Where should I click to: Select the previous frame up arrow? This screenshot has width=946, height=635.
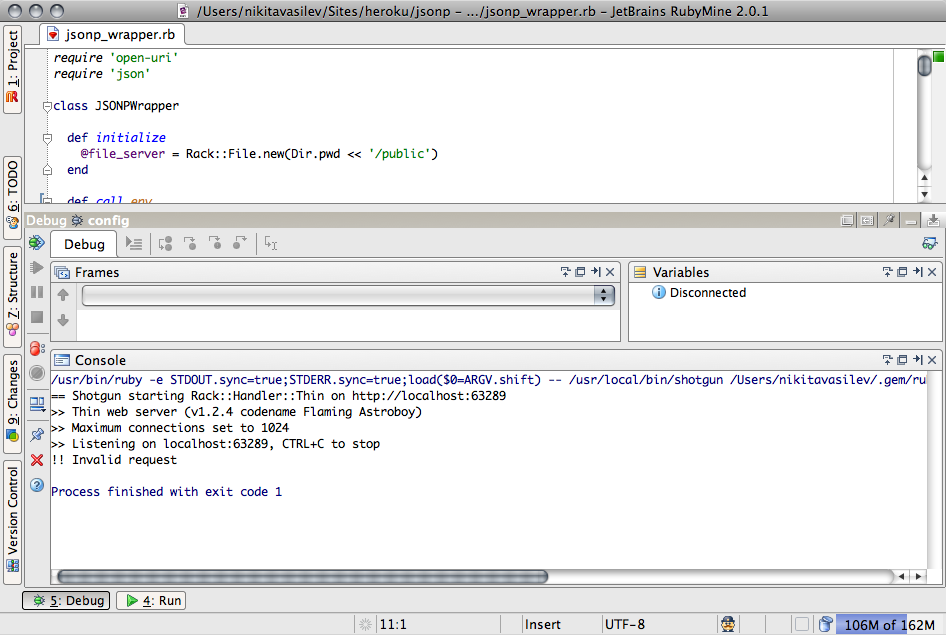pos(63,295)
